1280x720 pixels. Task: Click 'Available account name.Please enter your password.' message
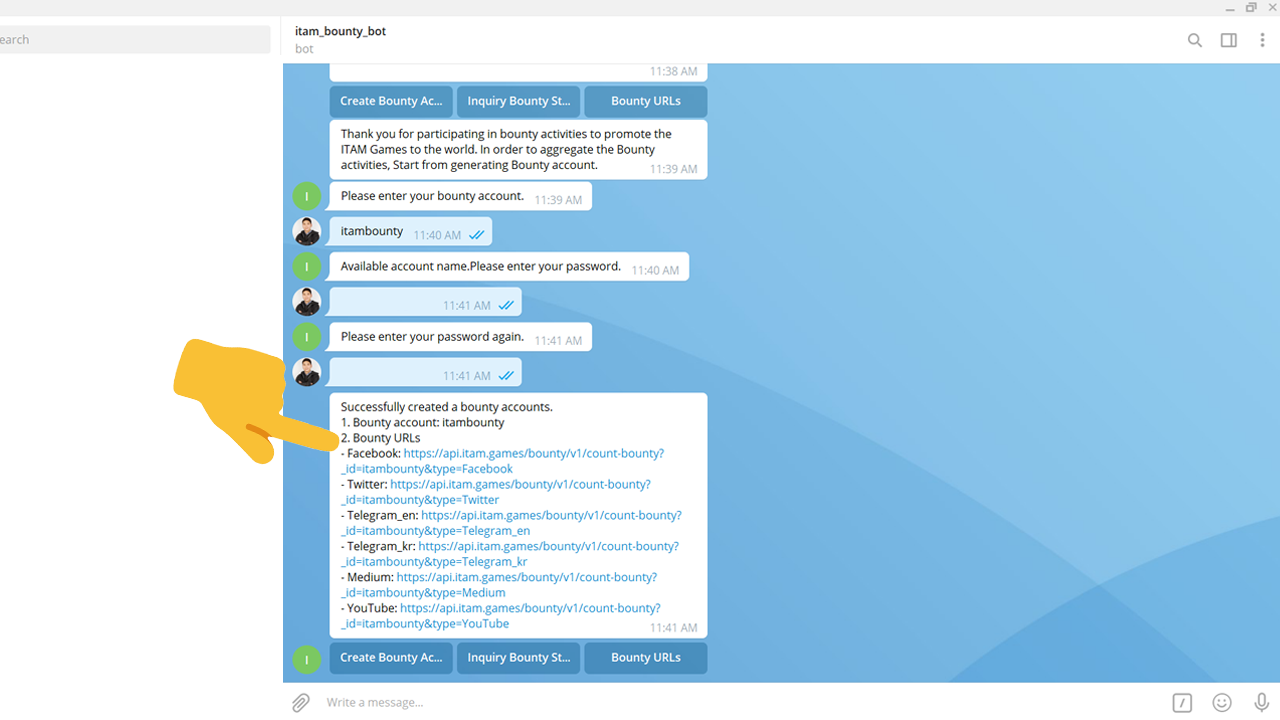[509, 267]
